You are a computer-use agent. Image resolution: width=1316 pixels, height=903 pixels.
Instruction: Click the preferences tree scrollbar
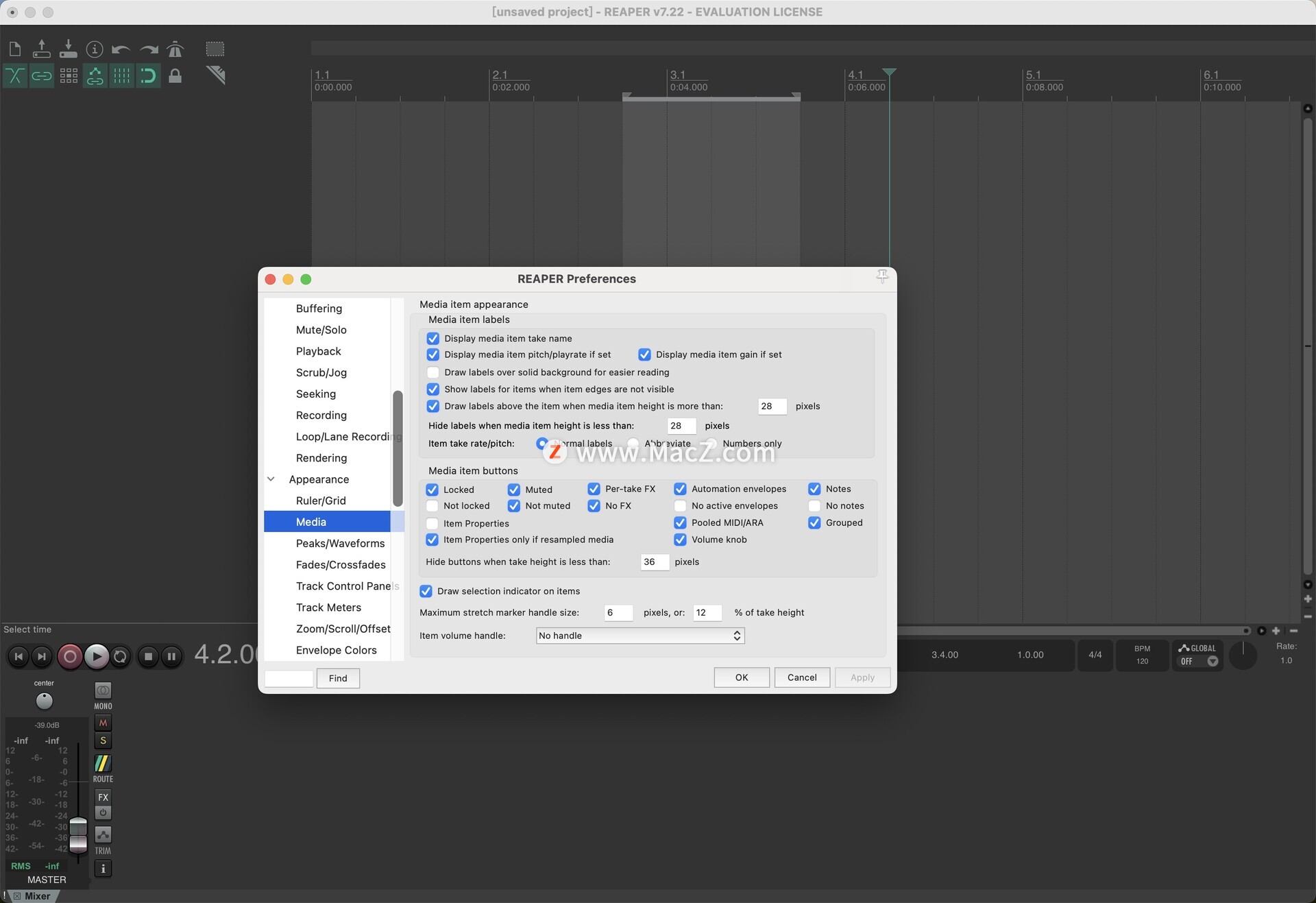click(398, 448)
